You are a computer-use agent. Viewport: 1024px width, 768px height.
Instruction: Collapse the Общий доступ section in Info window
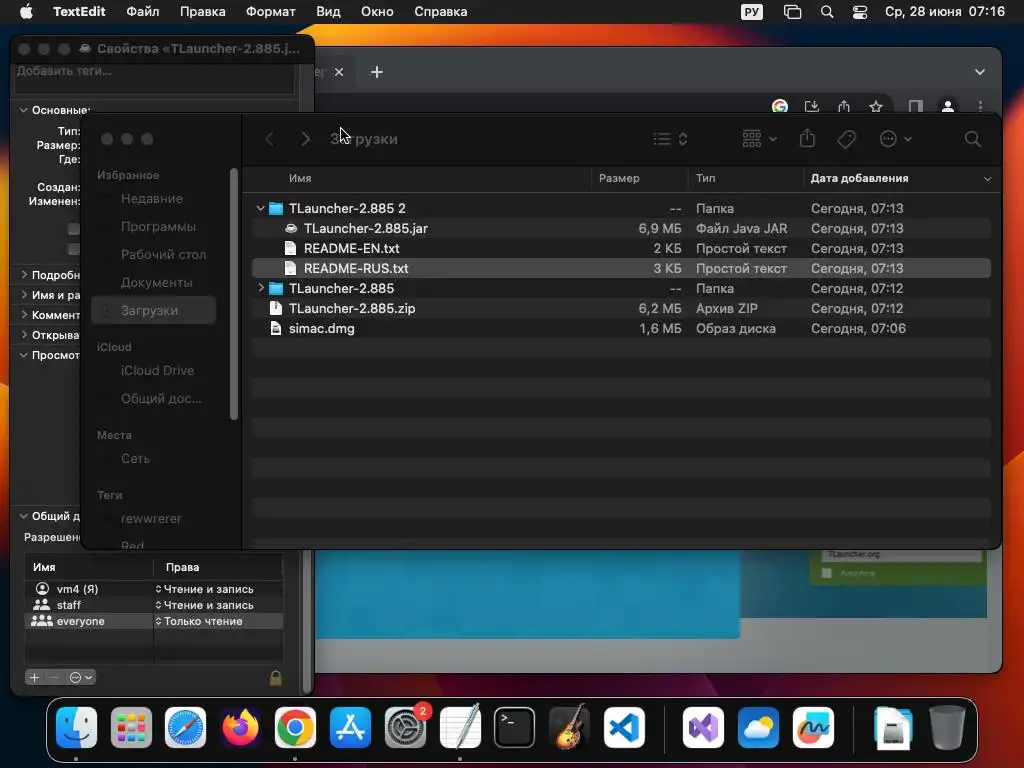24,516
